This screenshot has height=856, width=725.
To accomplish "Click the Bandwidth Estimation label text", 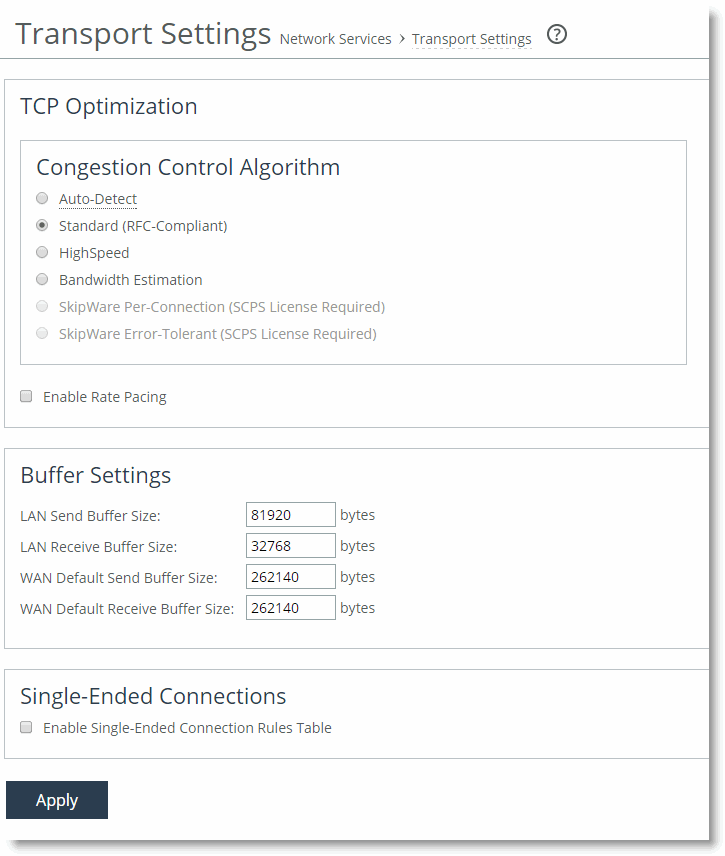I will click(x=130, y=280).
